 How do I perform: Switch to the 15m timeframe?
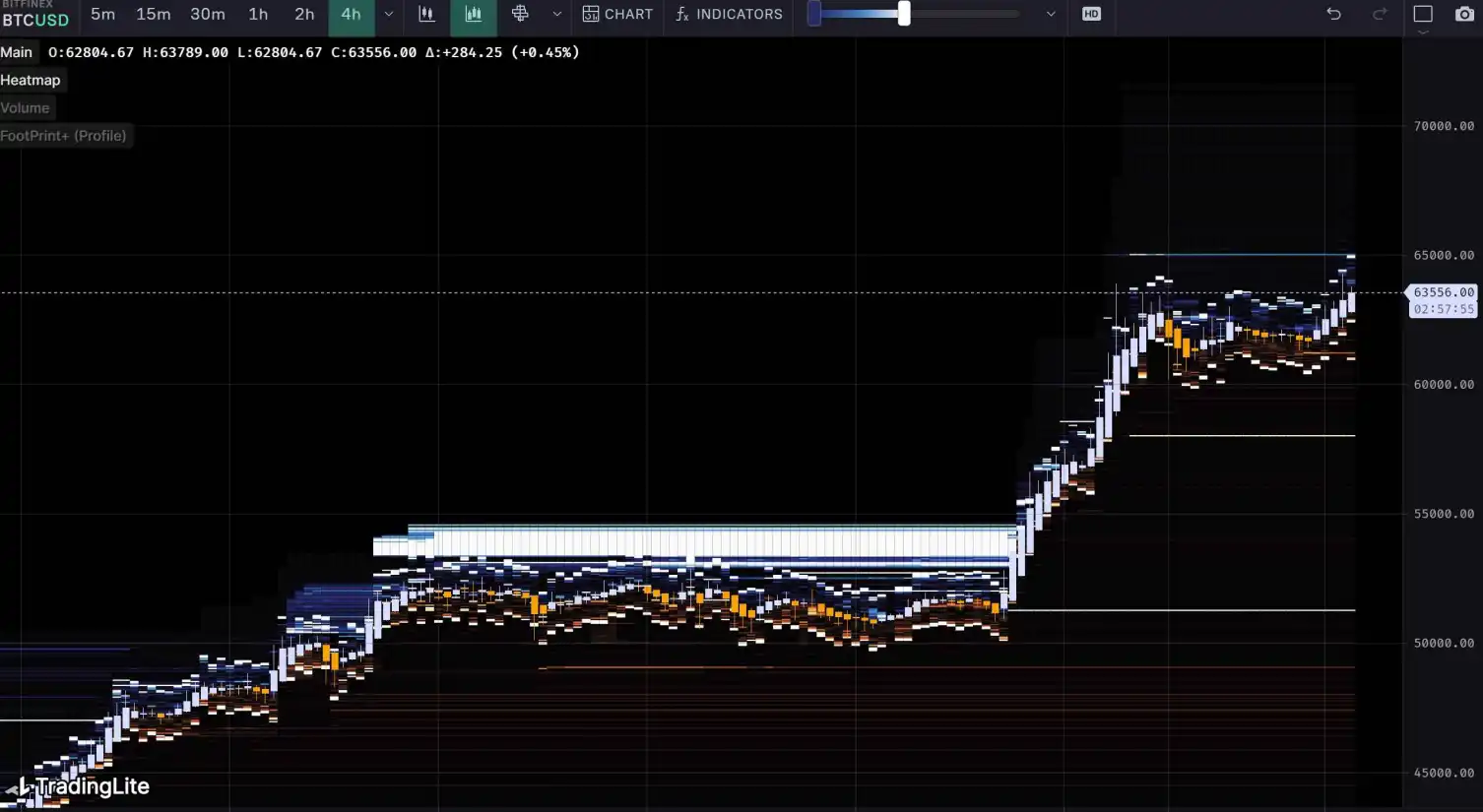pos(153,14)
